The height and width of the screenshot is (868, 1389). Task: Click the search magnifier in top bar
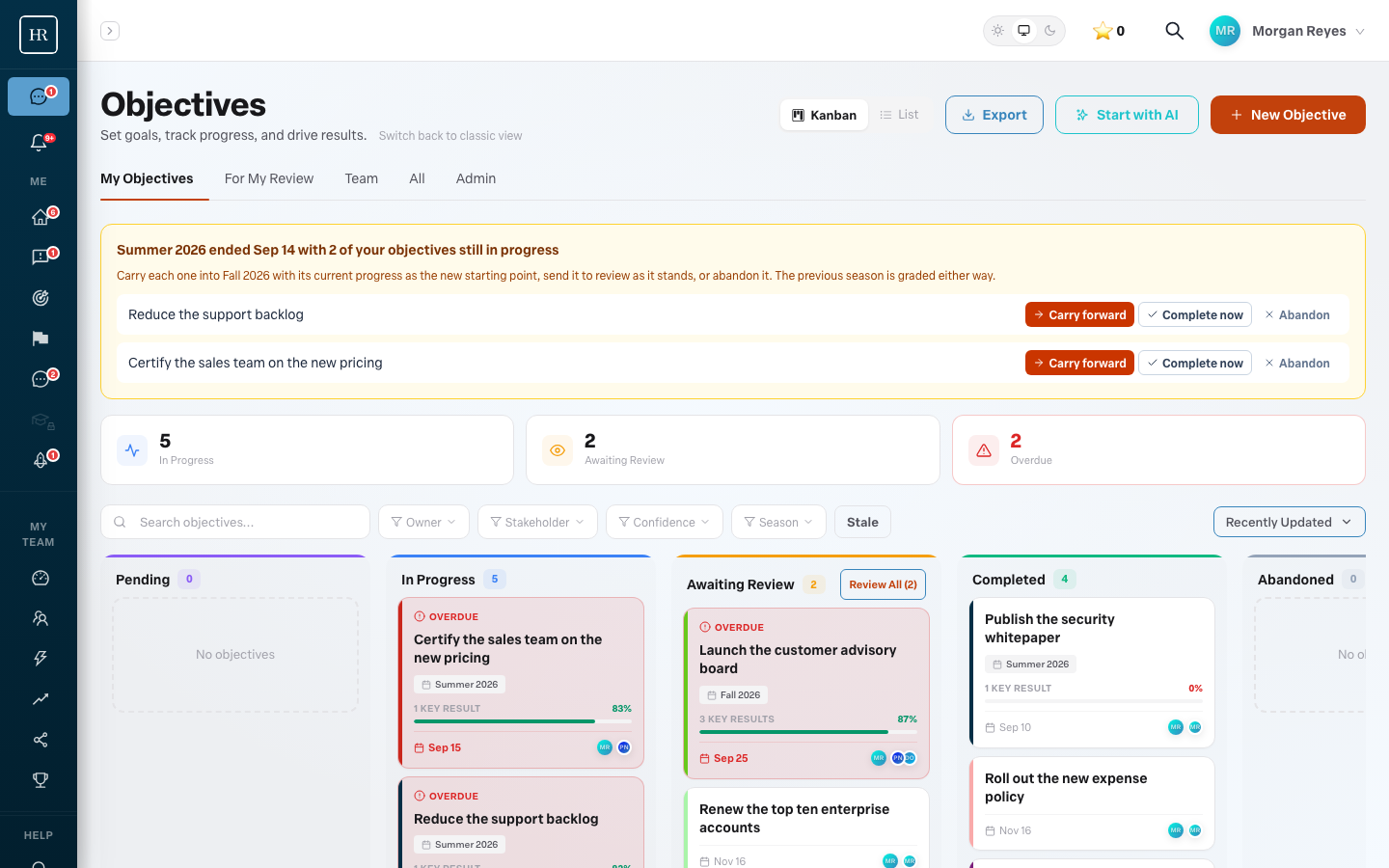1174,31
